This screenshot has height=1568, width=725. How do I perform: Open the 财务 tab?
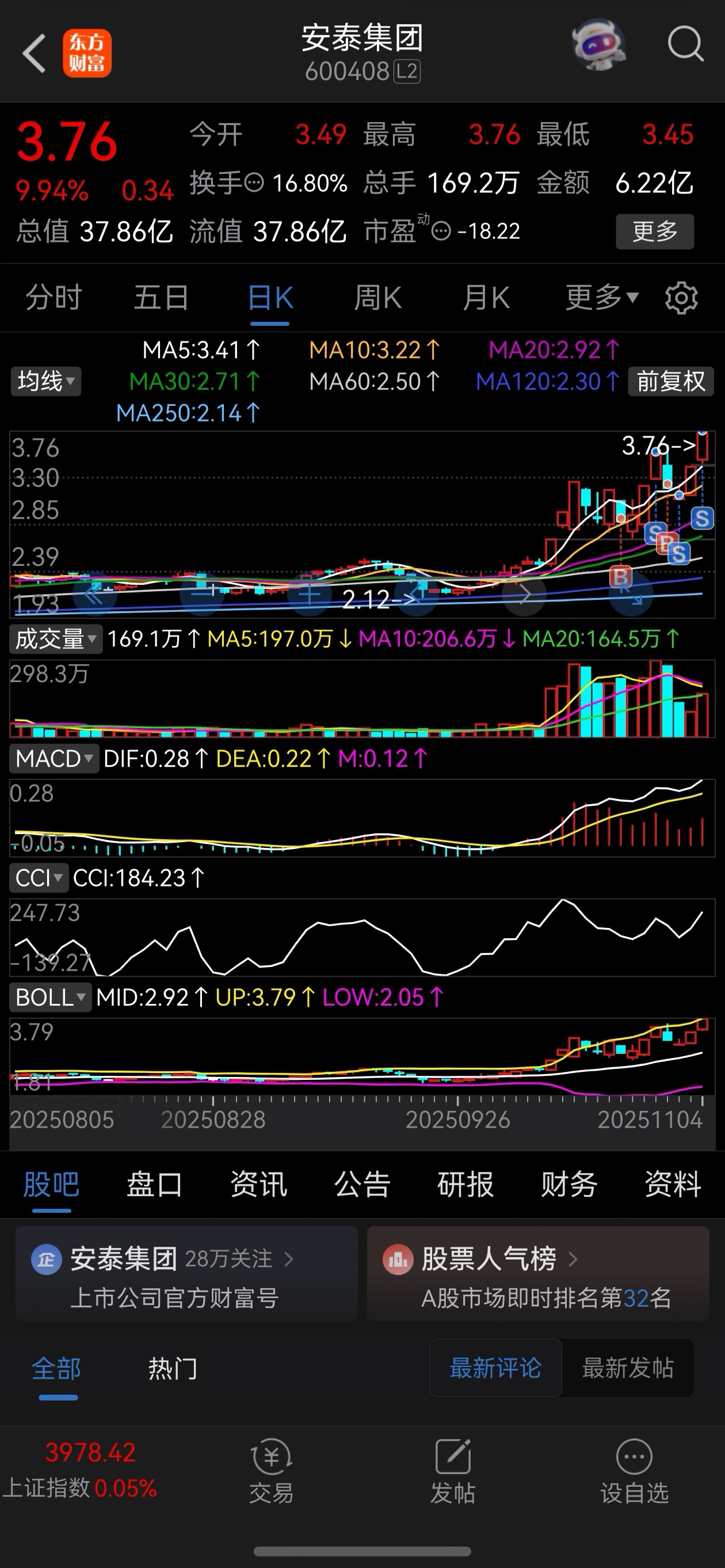[568, 1185]
